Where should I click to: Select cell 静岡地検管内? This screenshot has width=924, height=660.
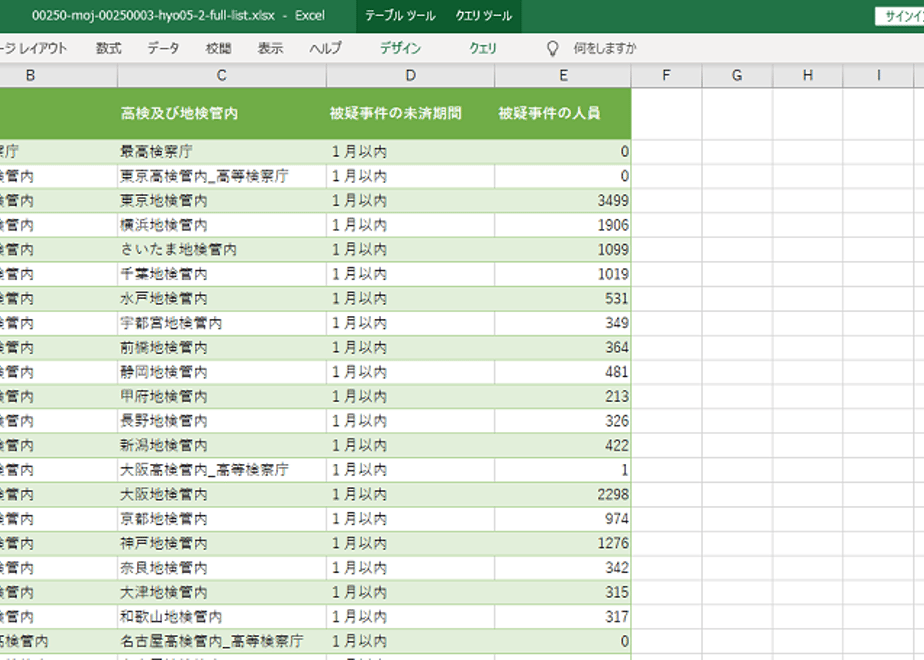(x=222, y=372)
